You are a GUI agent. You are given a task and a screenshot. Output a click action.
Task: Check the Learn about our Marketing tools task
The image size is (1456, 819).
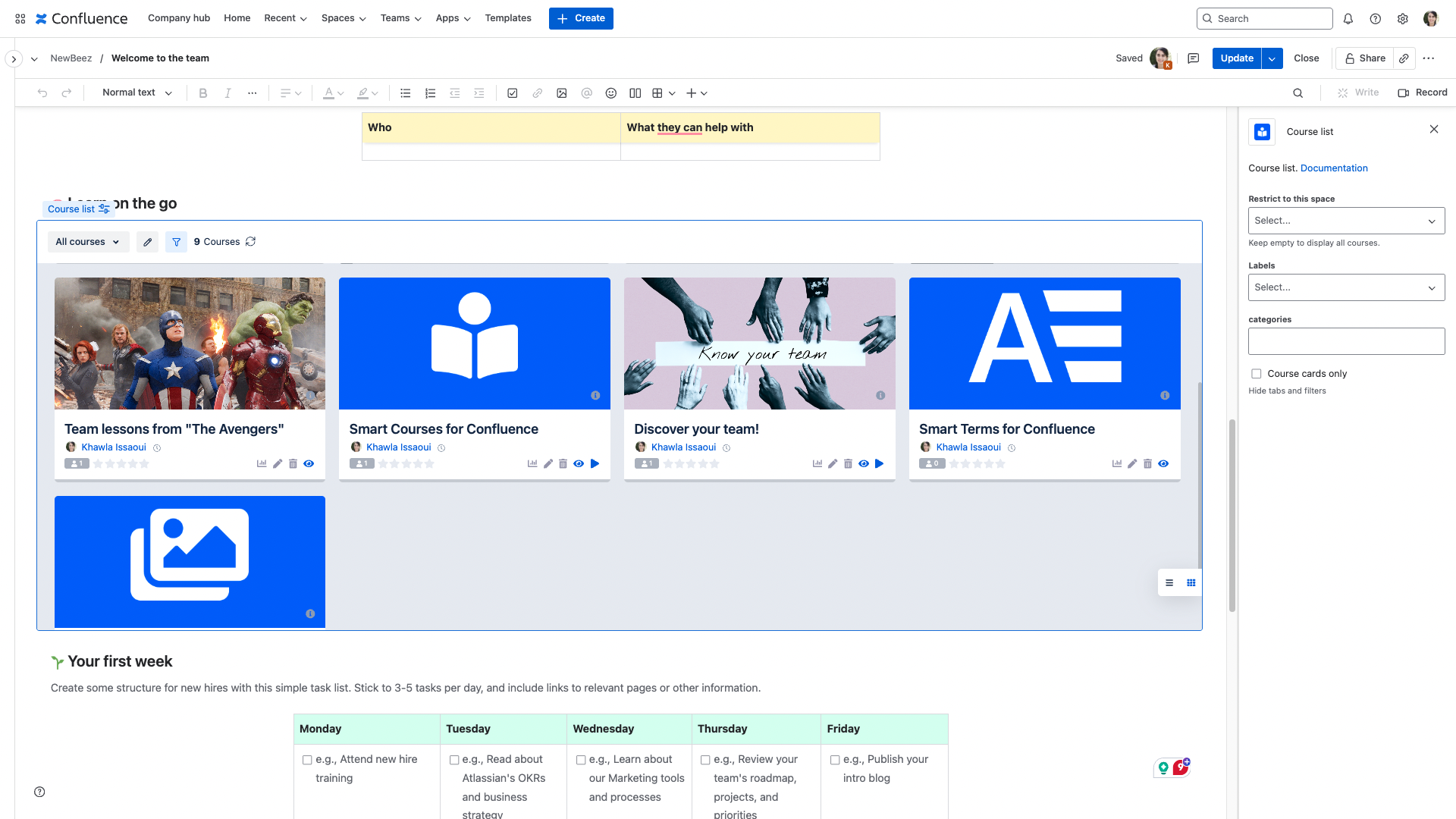(x=581, y=760)
